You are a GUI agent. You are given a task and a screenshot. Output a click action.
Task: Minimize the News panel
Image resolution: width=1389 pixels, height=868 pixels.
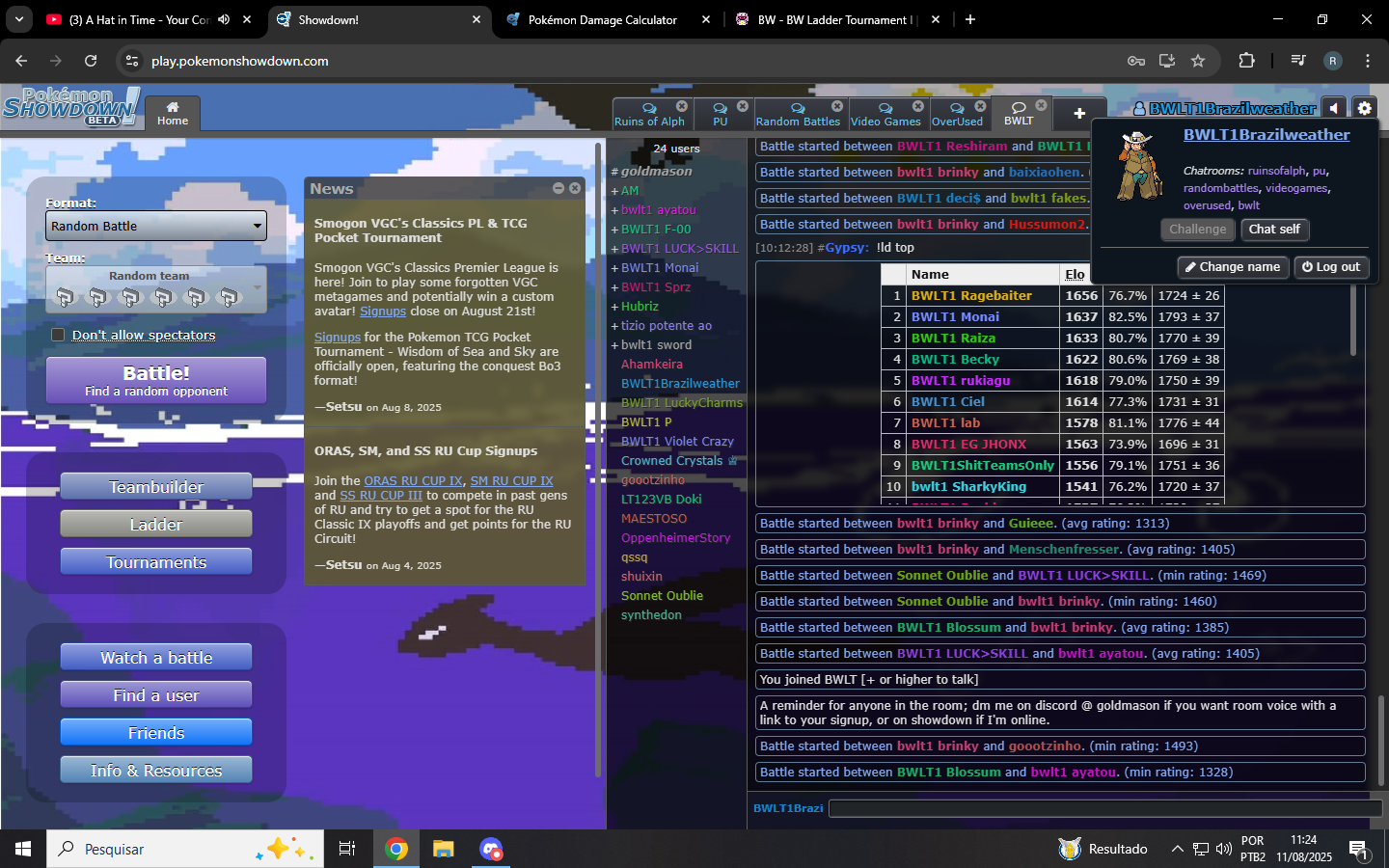[558, 188]
